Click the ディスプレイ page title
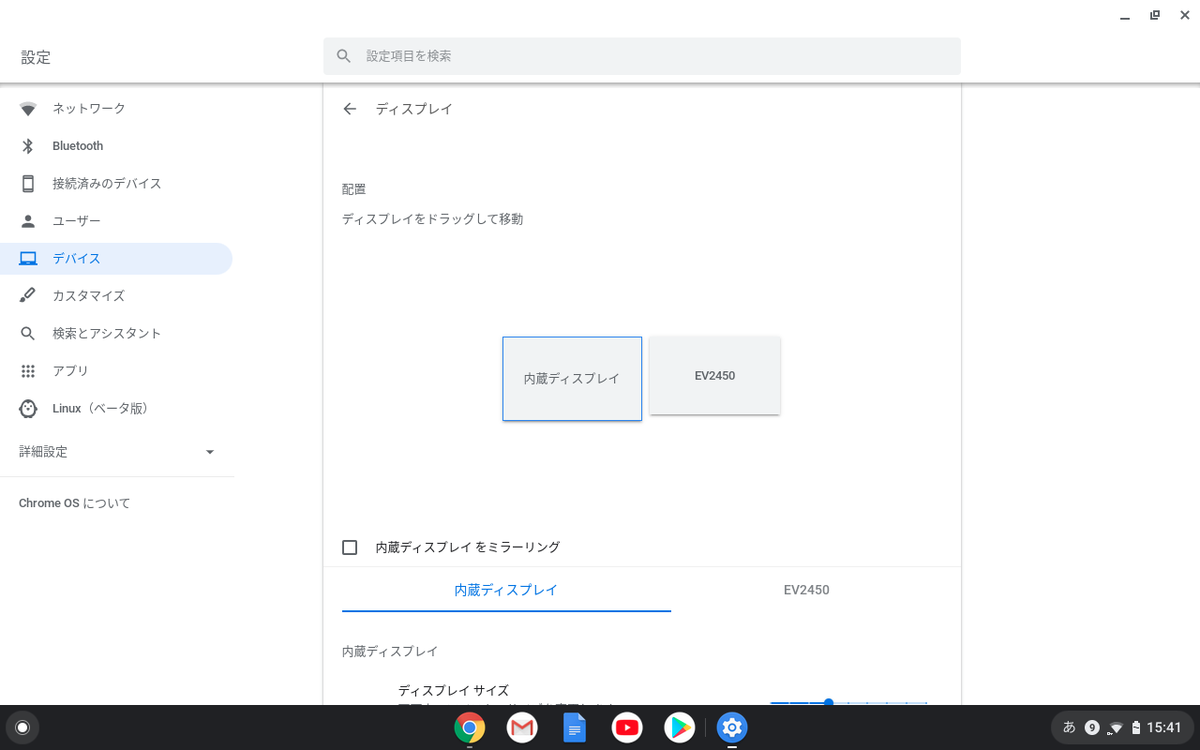1200x750 pixels. click(414, 109)
